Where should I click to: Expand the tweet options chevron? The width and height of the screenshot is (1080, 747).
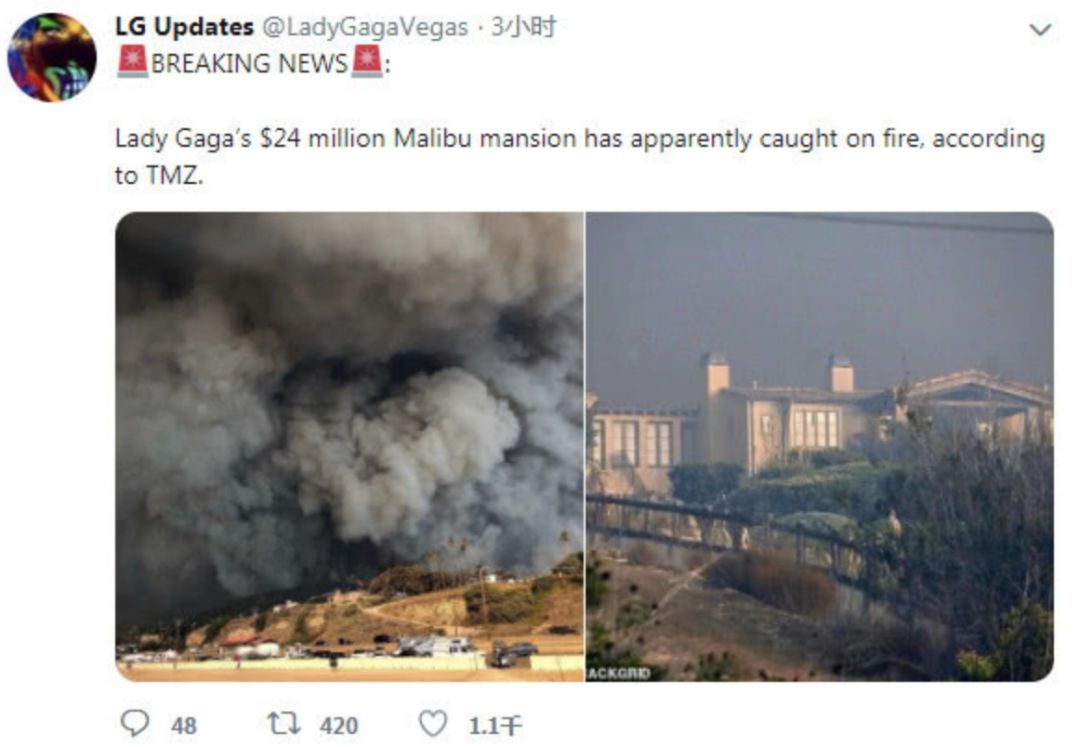[x=1040, y=30]
